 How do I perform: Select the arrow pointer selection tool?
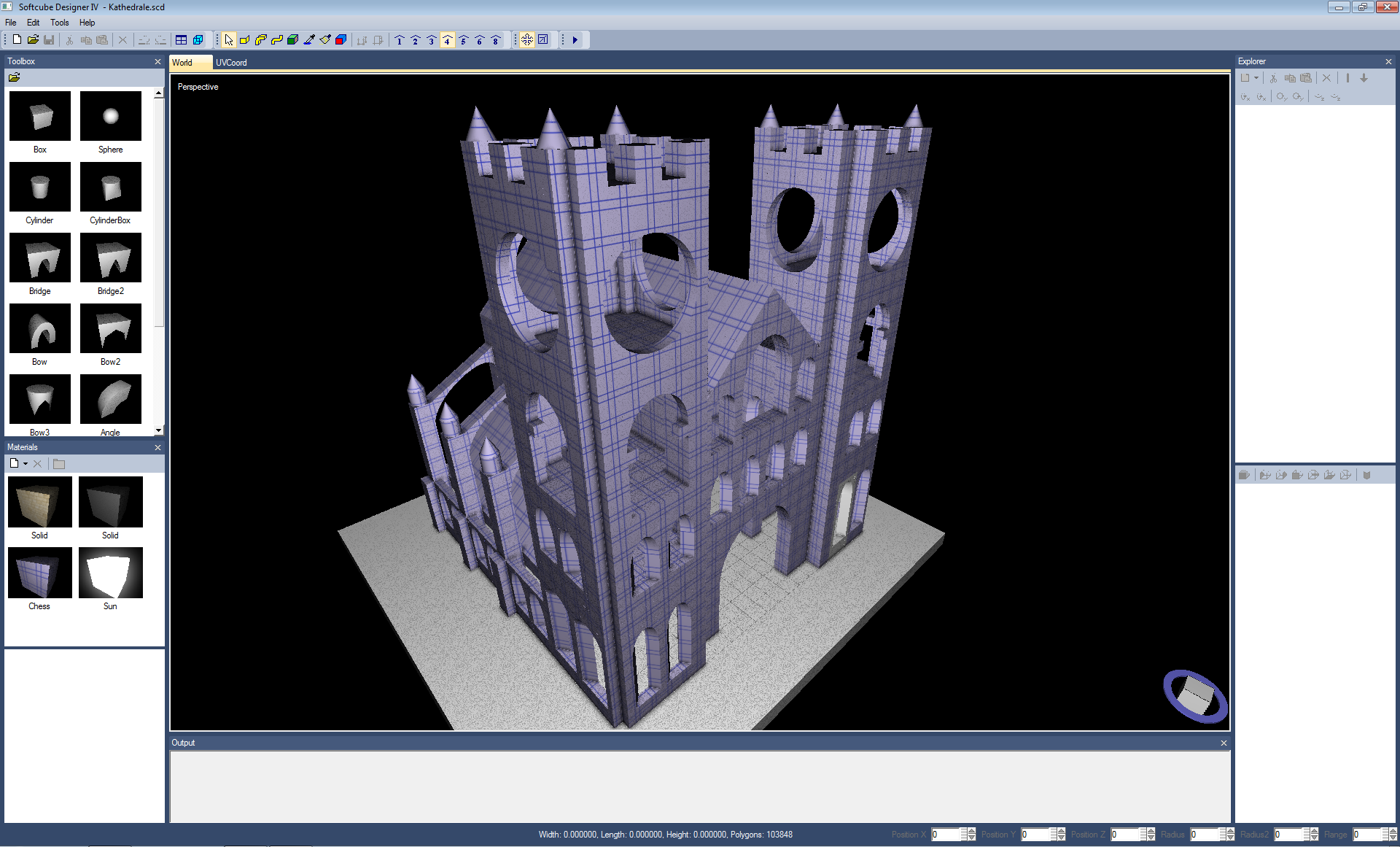click(x=229, y=40)
